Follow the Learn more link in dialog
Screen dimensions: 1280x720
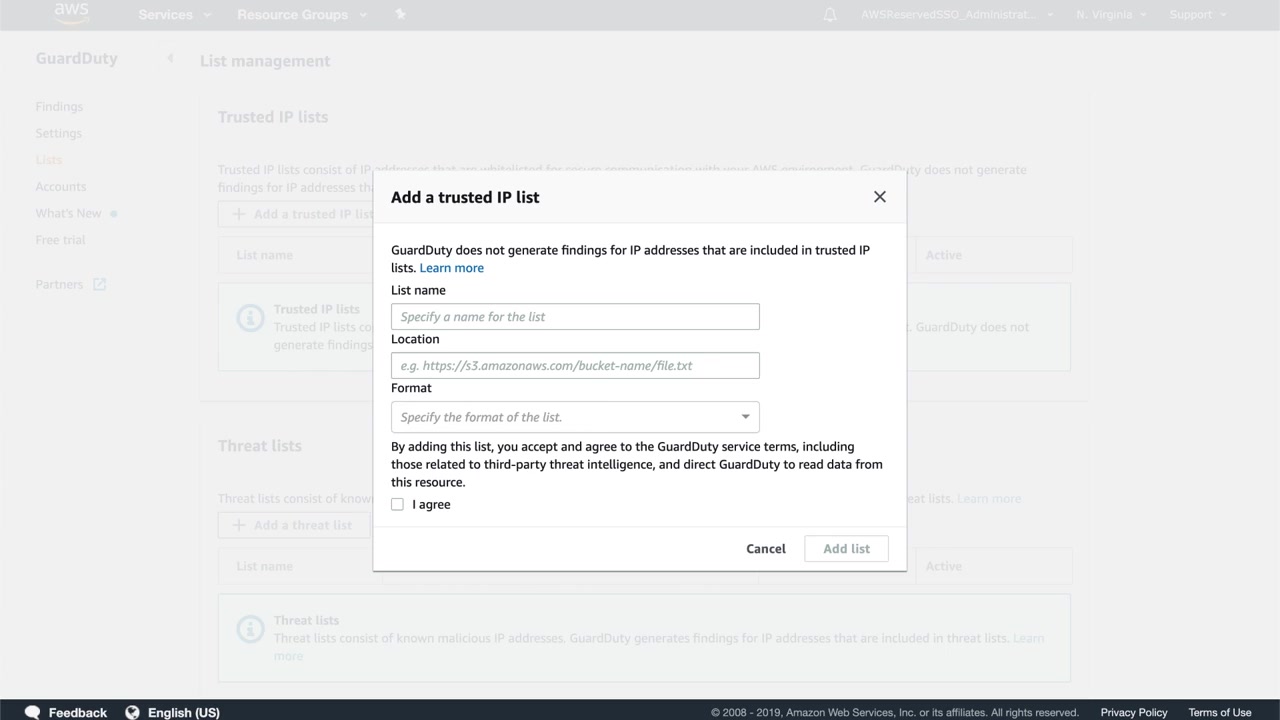[452, 268]
